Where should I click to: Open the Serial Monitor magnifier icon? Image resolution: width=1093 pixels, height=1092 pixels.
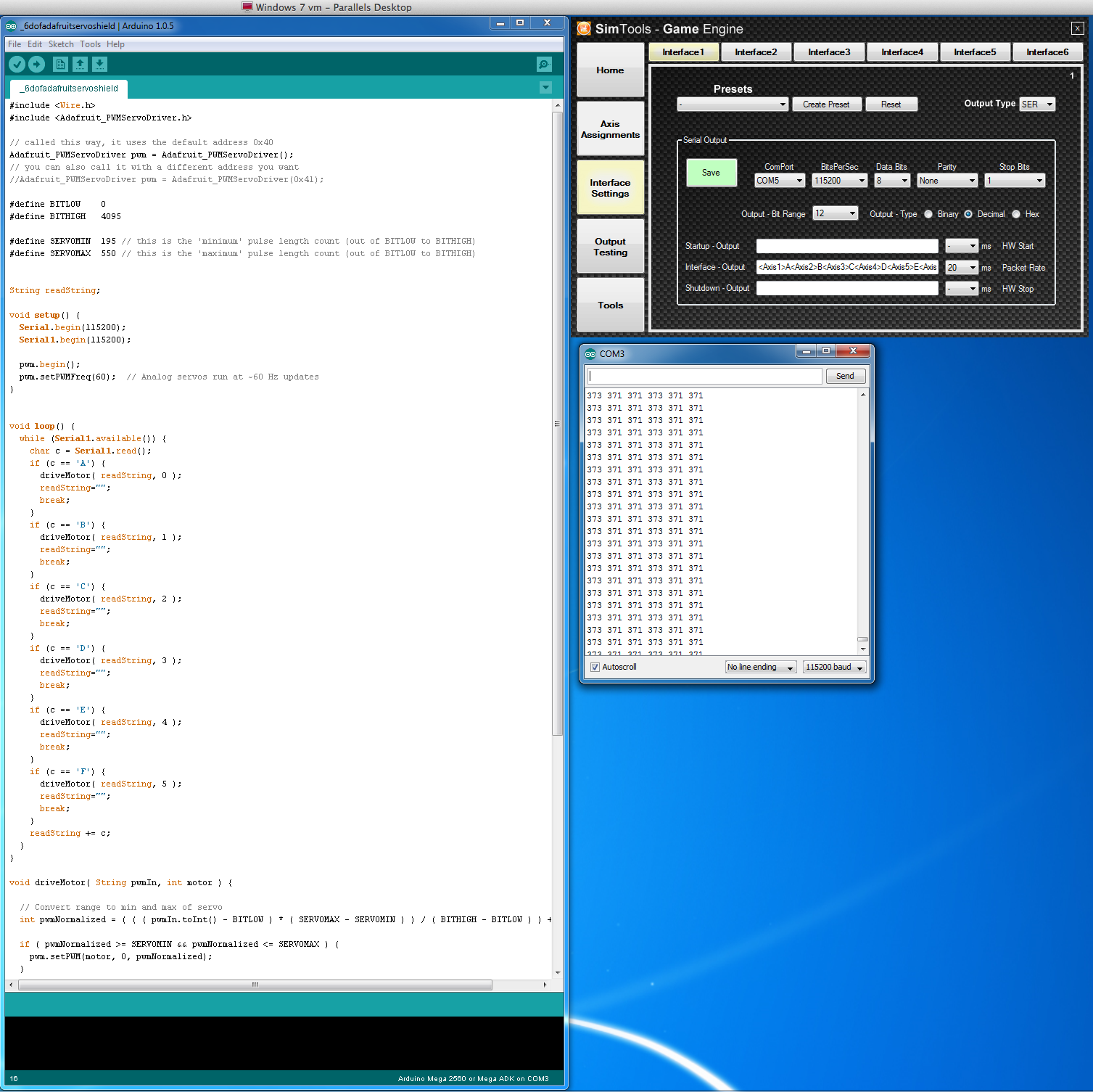click(x=544, y=65)
